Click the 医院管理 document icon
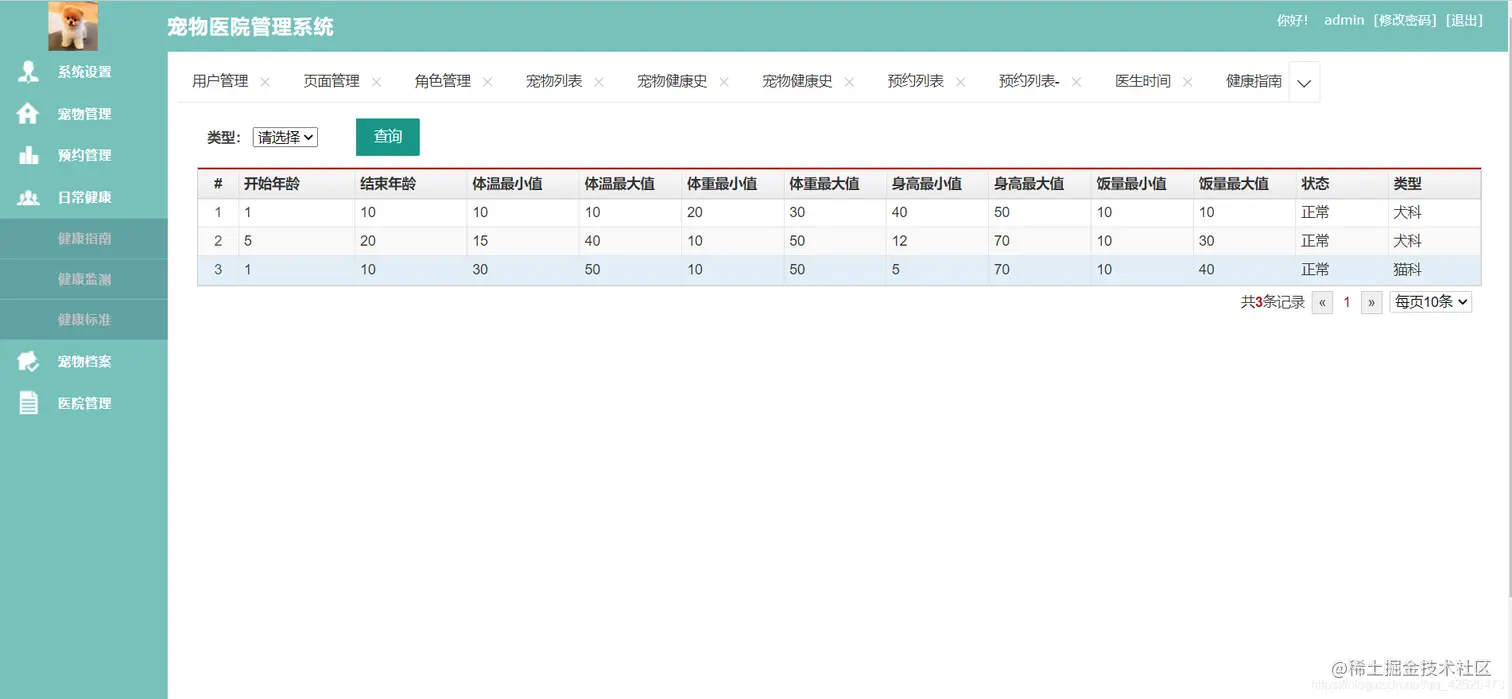 click(x=29, y=403)
